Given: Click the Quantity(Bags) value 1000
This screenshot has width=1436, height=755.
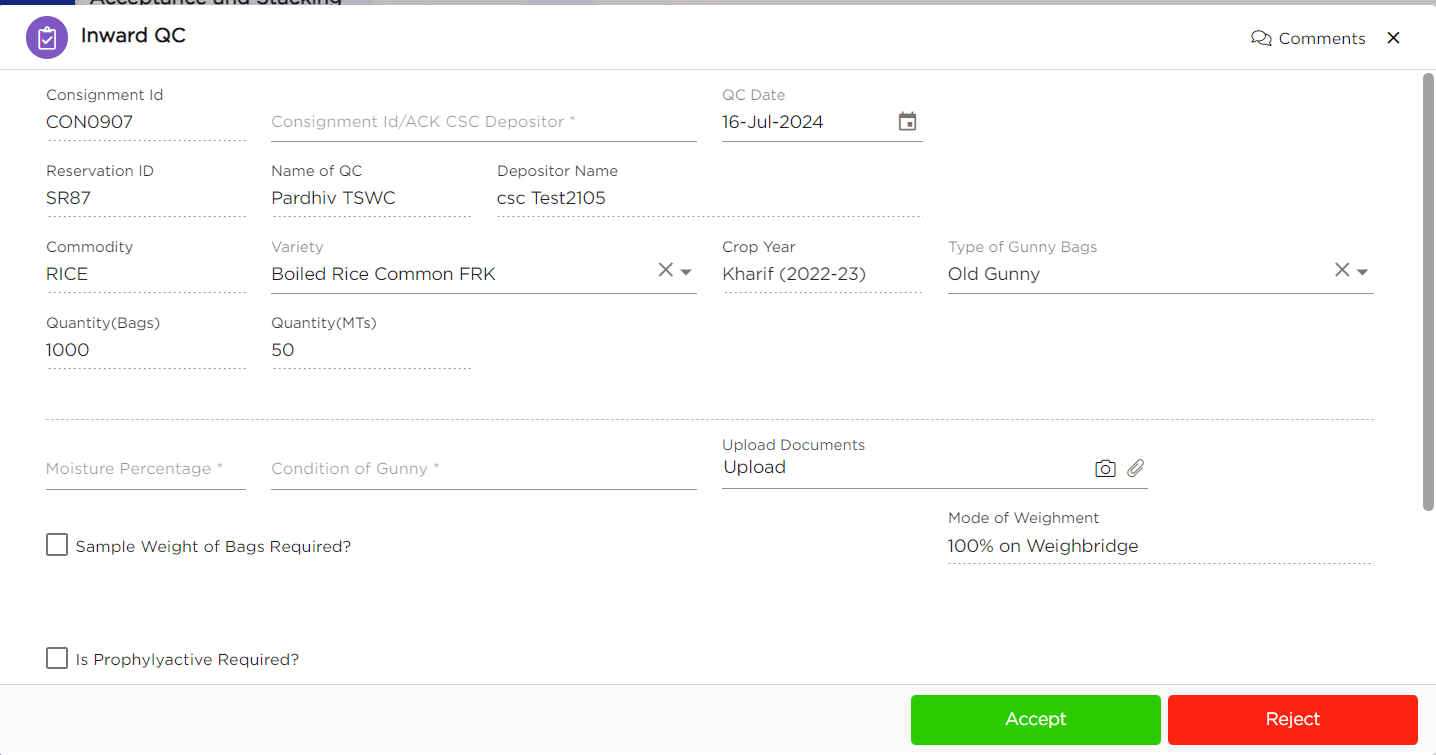Looking at the screenshot, I should pyautogui.click(x=68, y=350).
